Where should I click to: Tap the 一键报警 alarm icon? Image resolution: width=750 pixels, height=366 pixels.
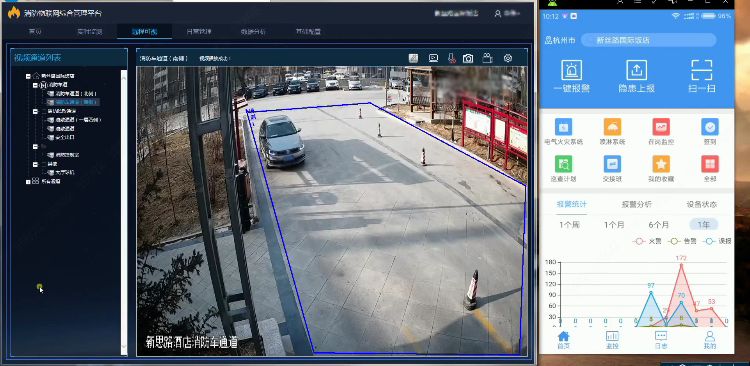(572, 70)
